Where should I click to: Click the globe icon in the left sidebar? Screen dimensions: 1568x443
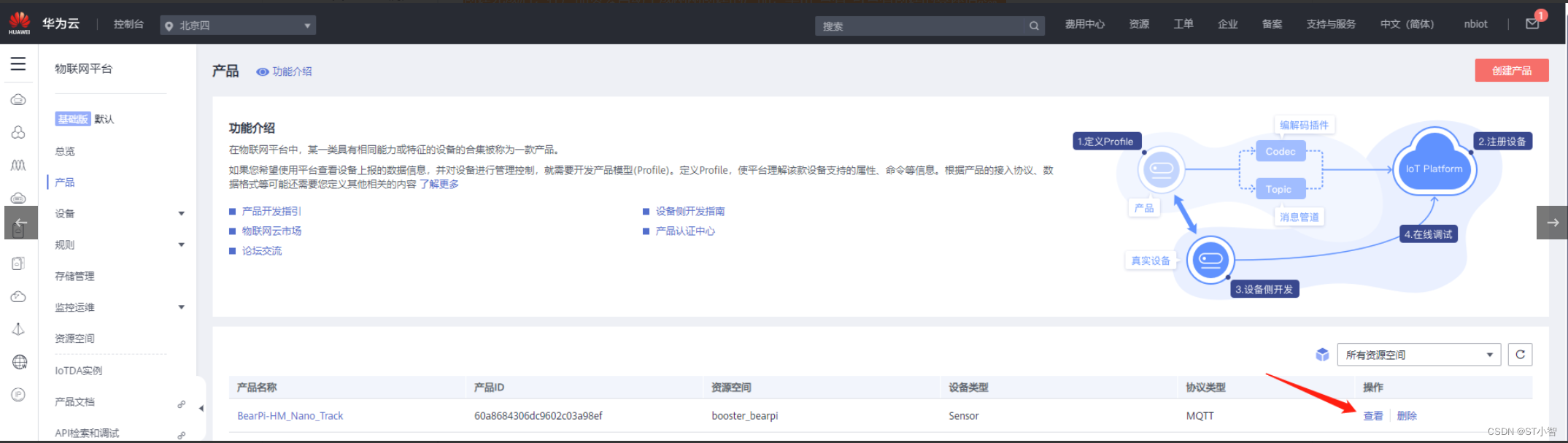[x=19, y=362]
